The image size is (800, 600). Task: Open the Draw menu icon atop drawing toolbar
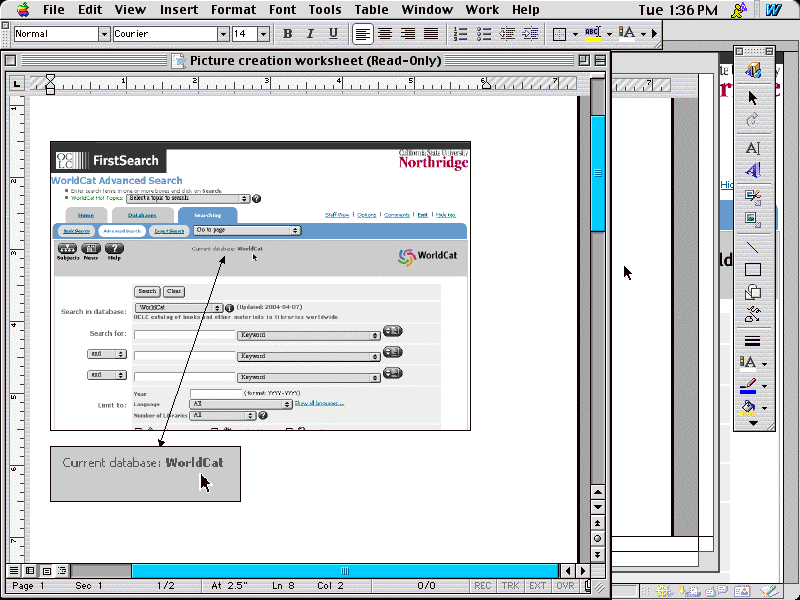(x=753, y=70)
